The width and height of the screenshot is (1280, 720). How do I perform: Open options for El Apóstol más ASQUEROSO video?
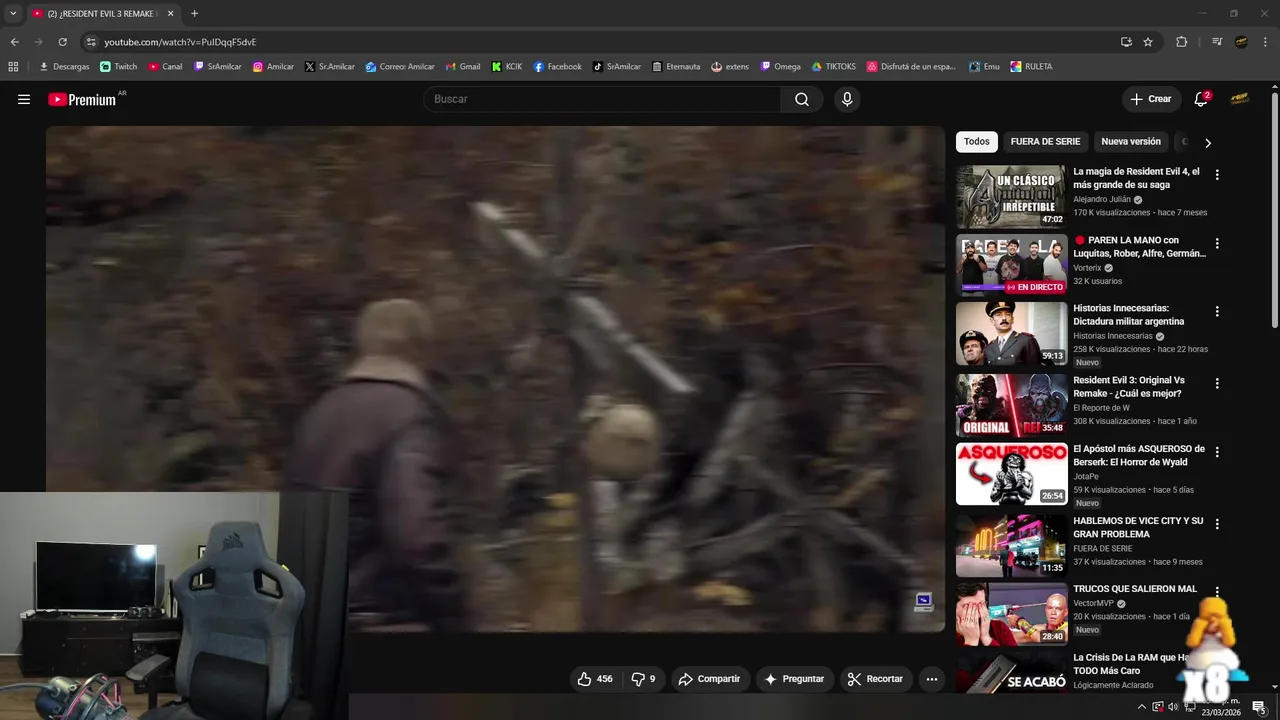pyautogui.click(x=1217, y=452)
